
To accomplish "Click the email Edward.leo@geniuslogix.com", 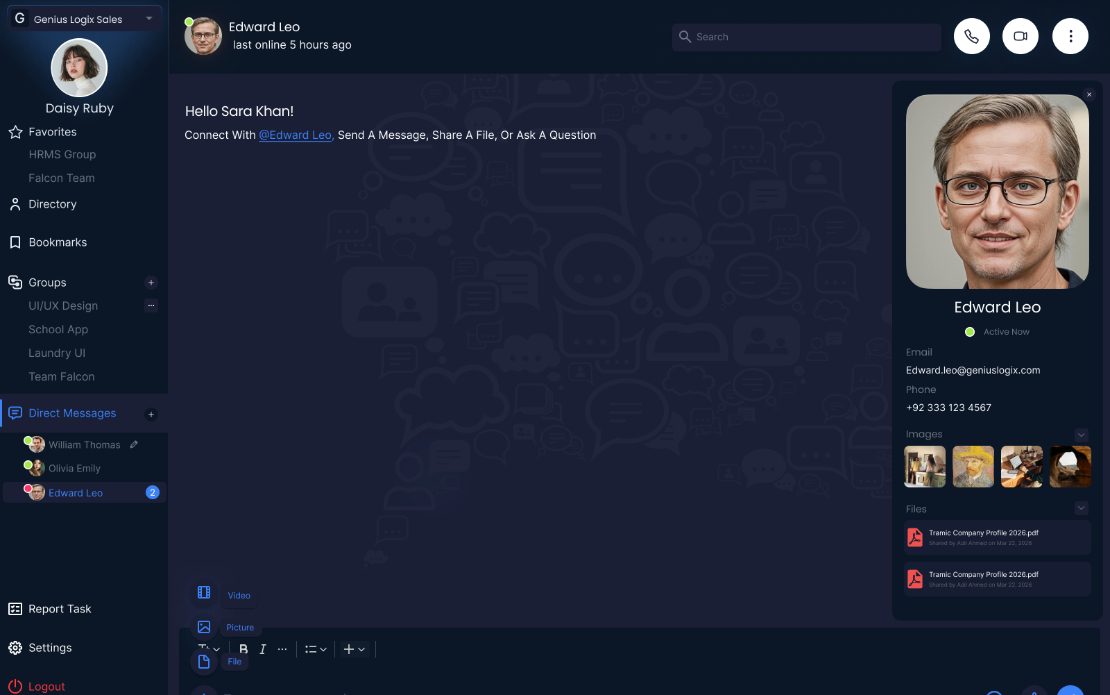I will pos(973,370).
